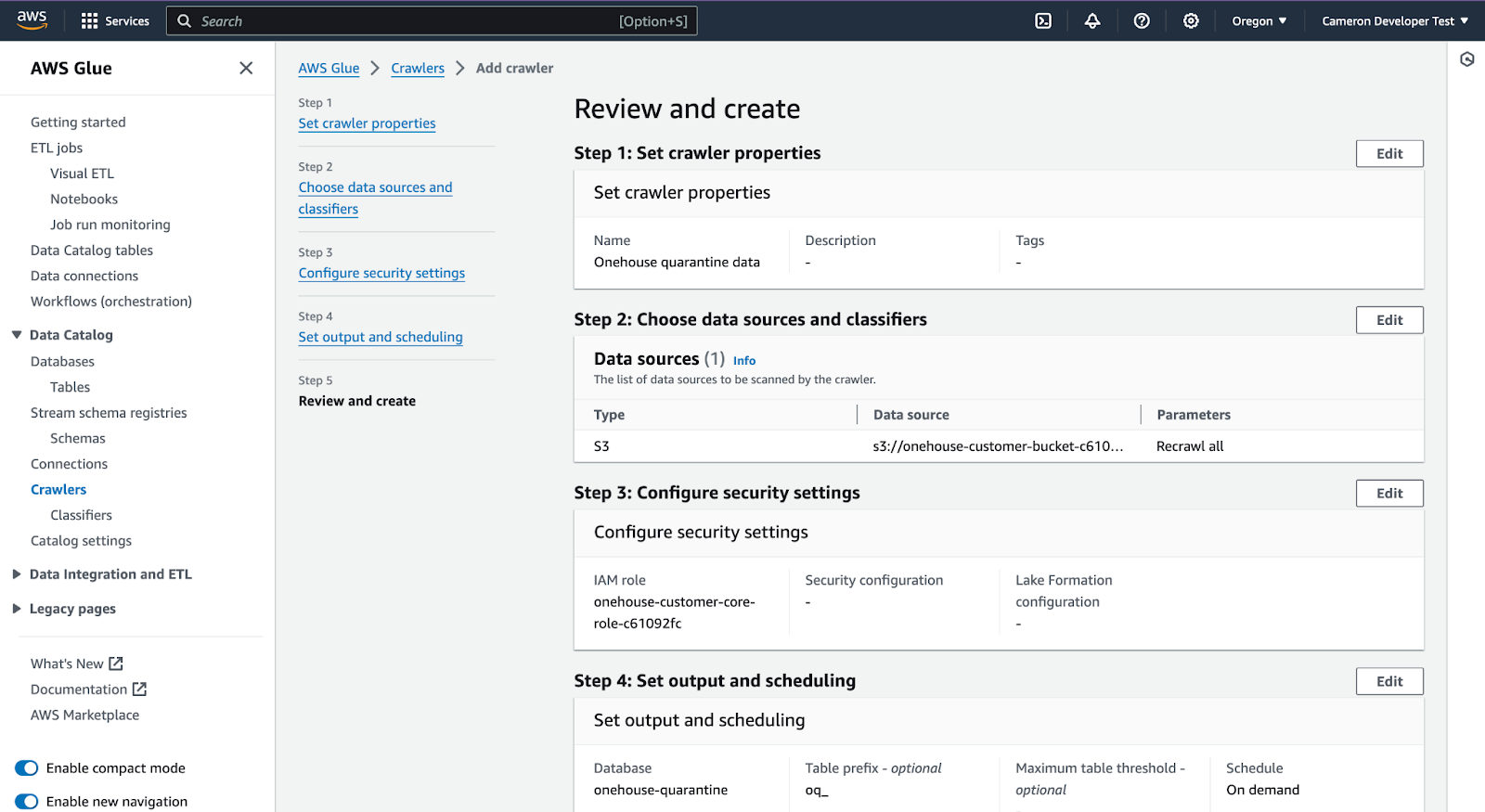Open Notebooks in sidebar
Screen dimensions: 1485x812
click(x=84, y=200)
